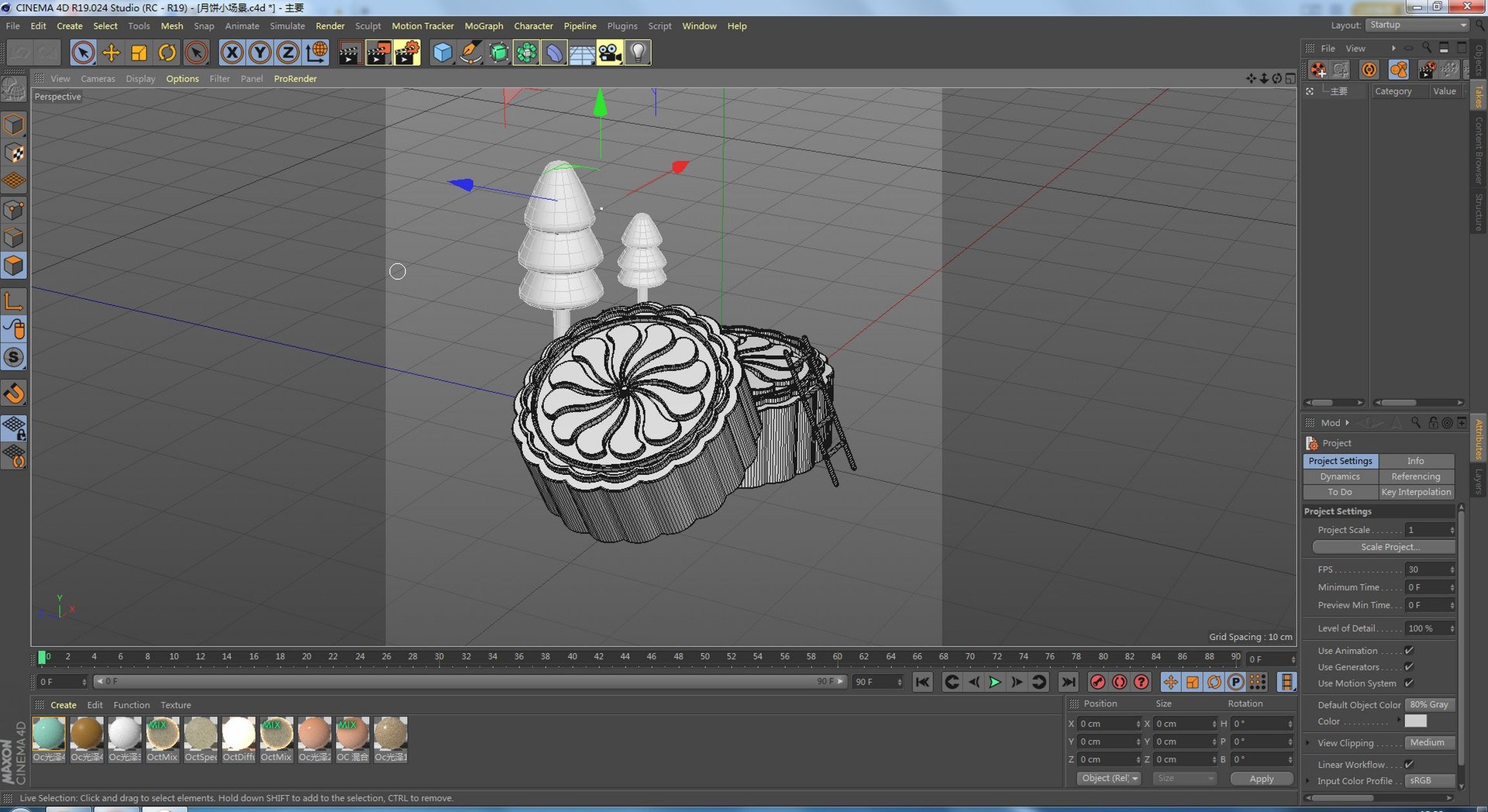Activate the Live Selection arrow tool
The image size is (1488, 812).
[x=83, y=53]
